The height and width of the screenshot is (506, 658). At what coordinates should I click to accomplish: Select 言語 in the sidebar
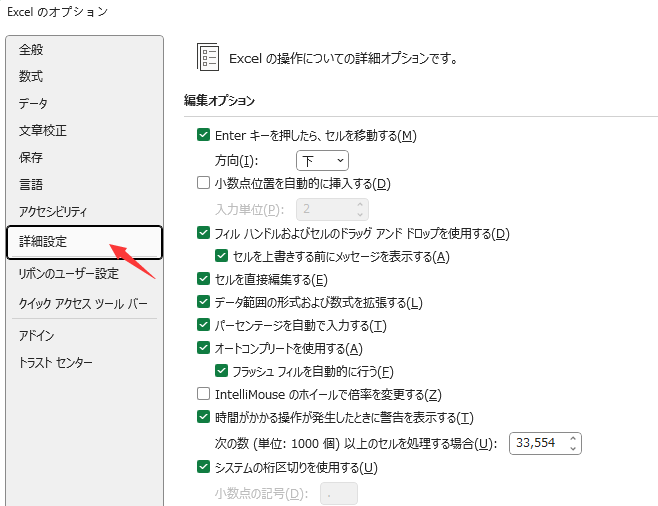point(31,184)
